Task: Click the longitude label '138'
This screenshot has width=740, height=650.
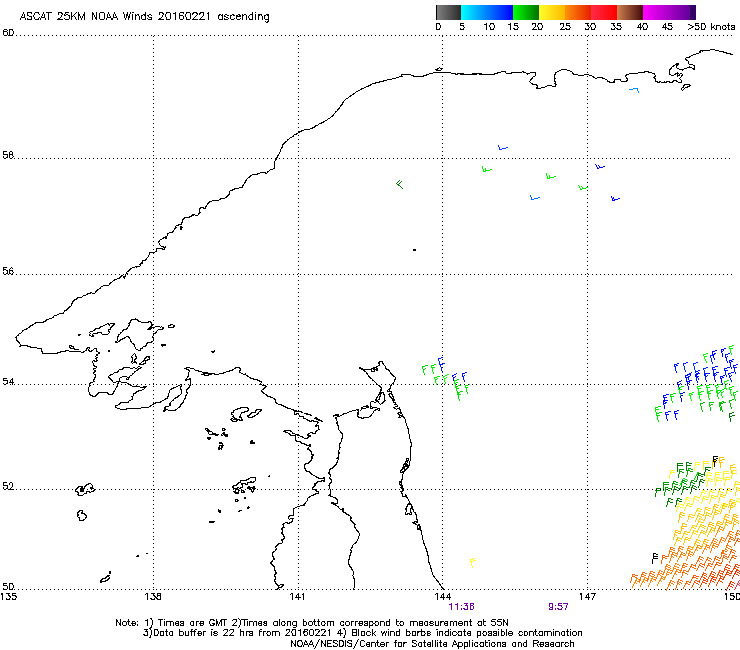Action: [153, 597]
